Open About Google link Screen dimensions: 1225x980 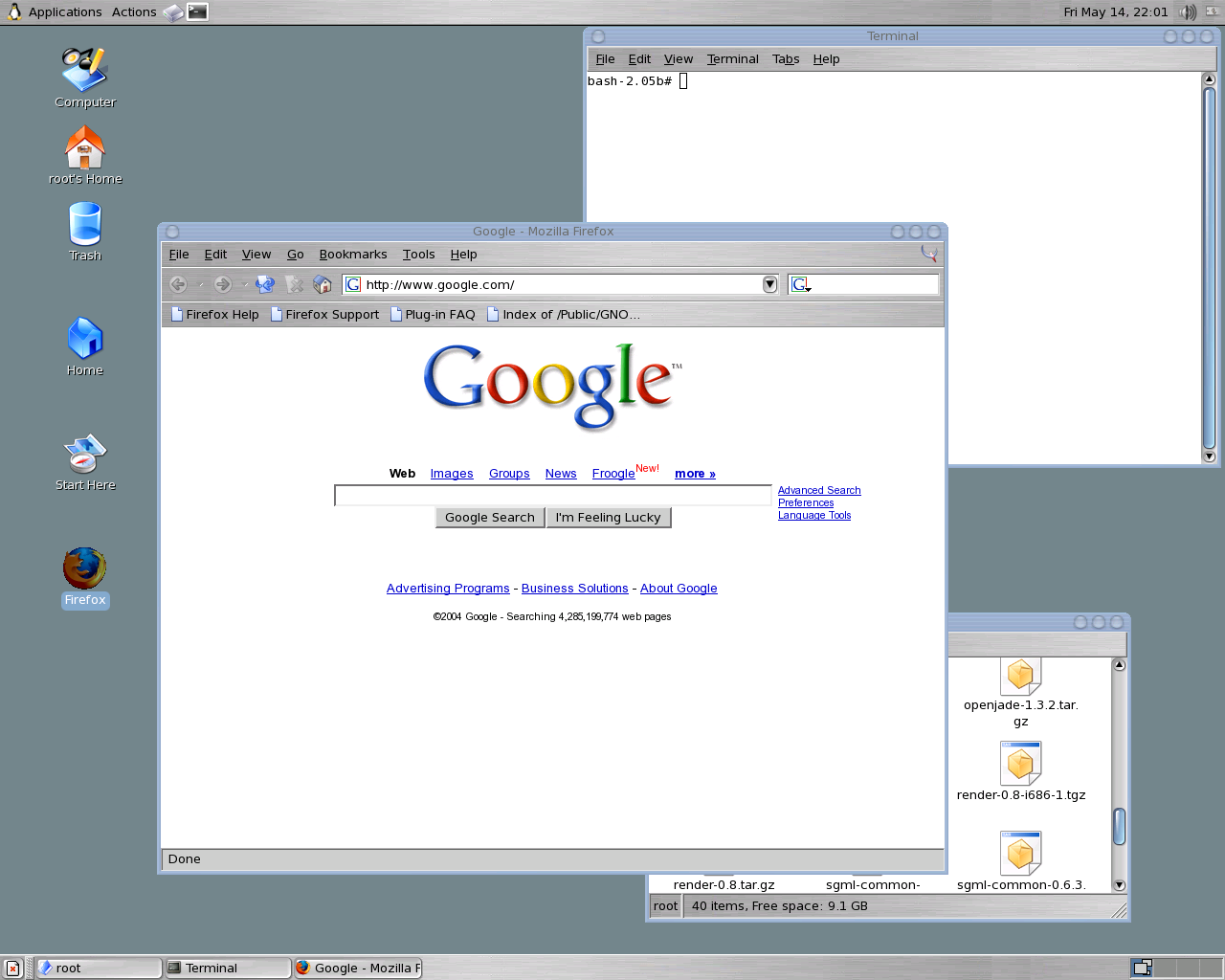[x=679, y=589]
